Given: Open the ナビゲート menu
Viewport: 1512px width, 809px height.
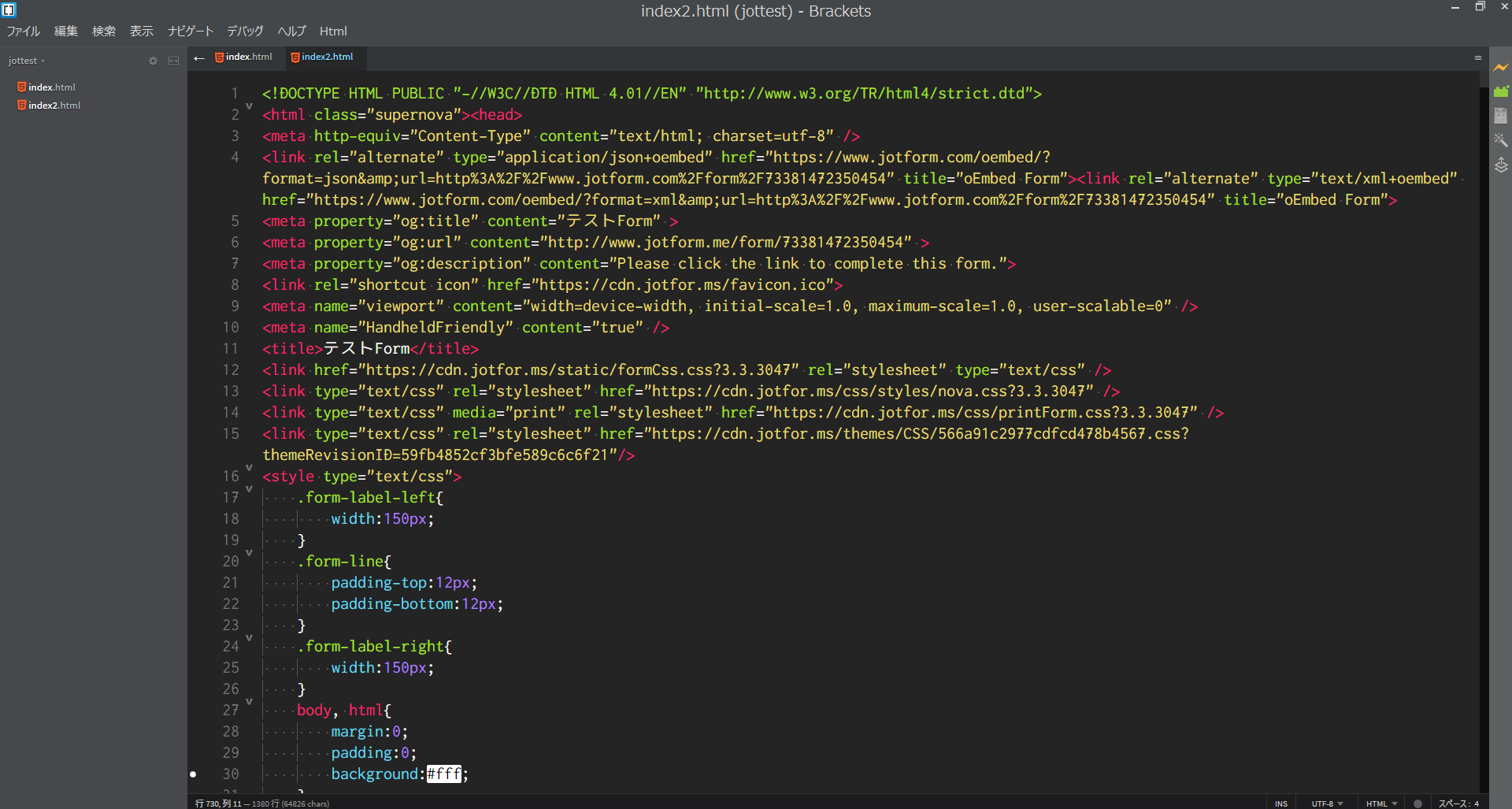Looking at the screenshot, I should click(191, 31).
